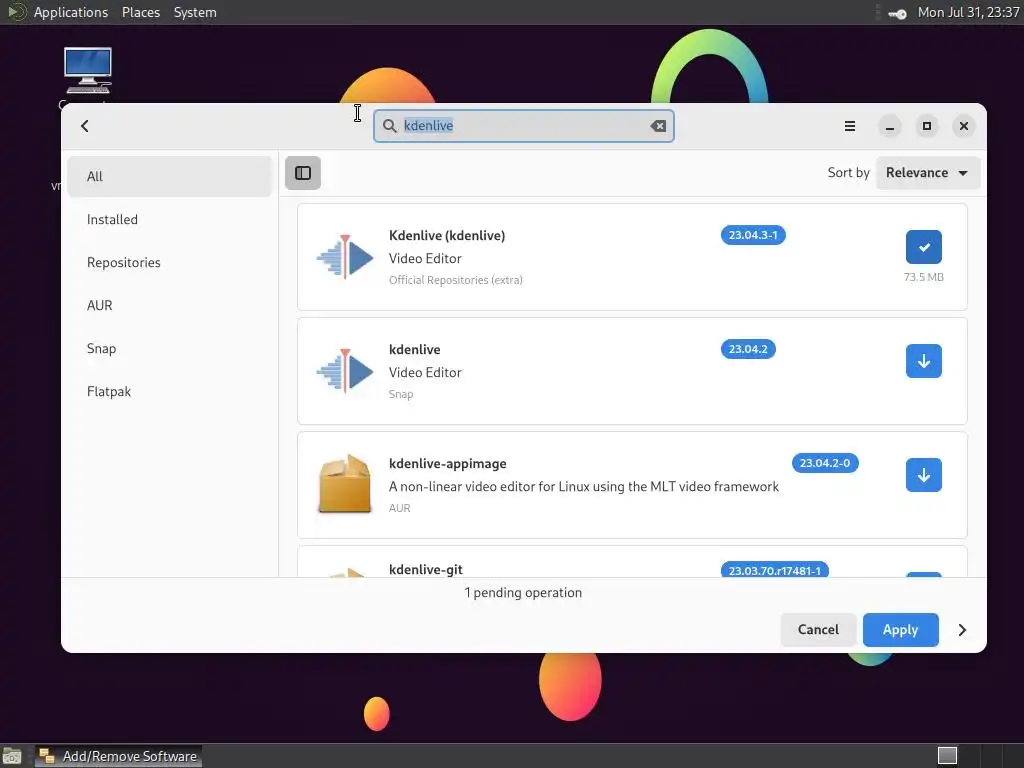The image size is (1024, 768).
Task: Click the show desktop icon in taskbar
Action: (x=12, y=756)
